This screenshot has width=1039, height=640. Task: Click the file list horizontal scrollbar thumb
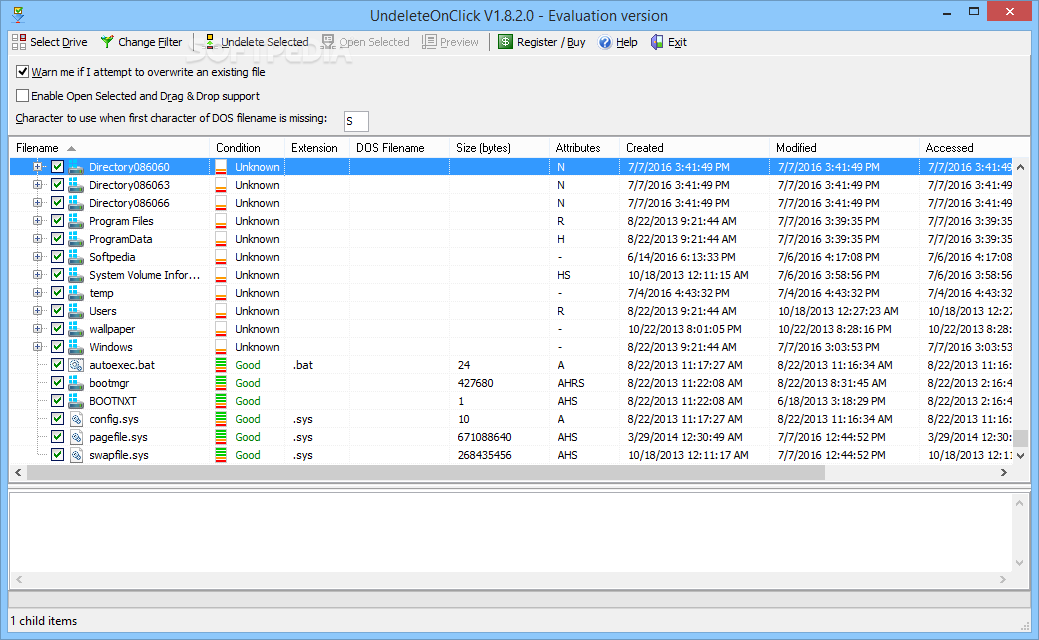click(x=425, y=472)
